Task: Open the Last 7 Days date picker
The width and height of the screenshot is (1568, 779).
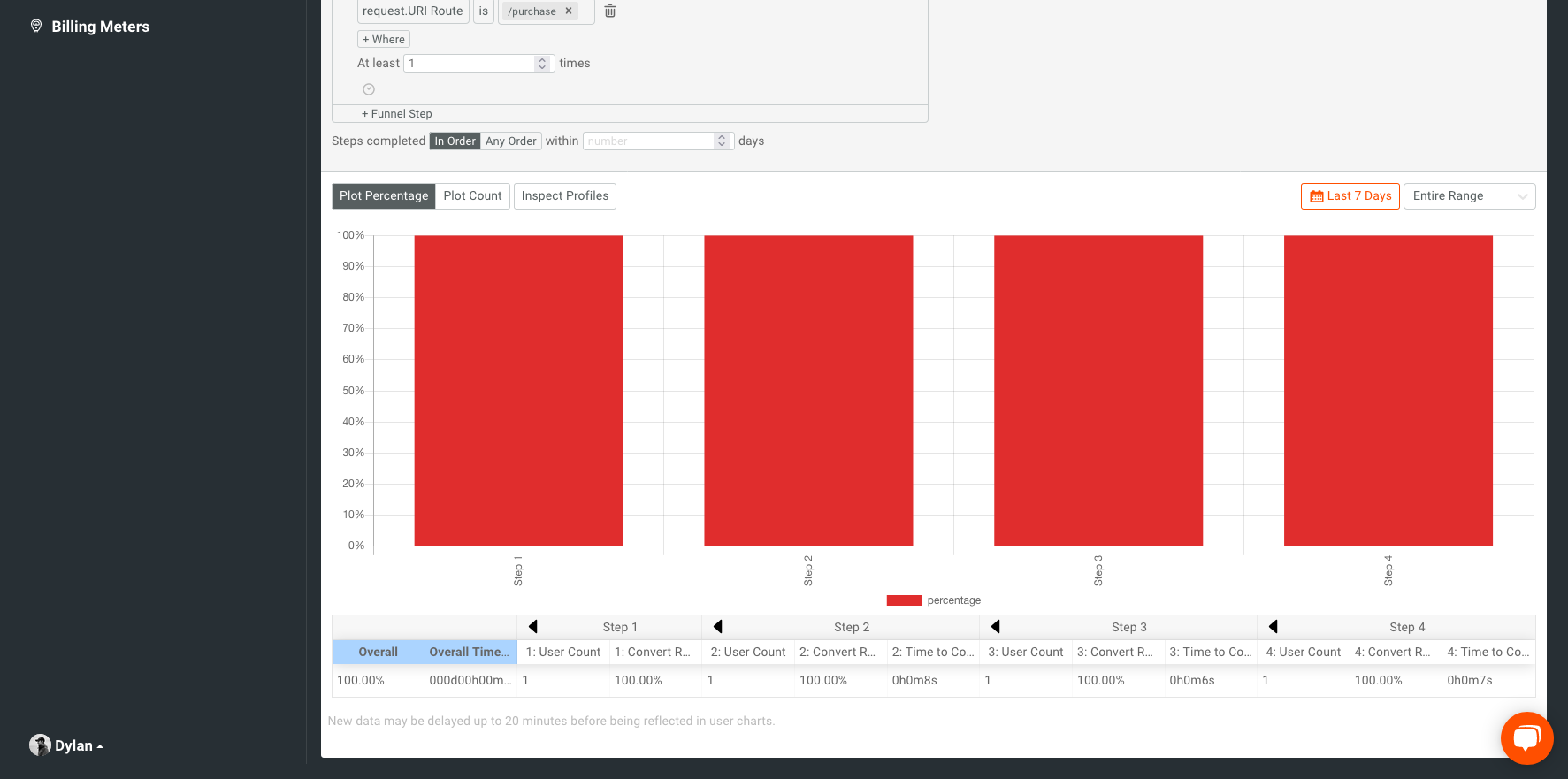Action: pyautogui.click(x=1350, y=196)
